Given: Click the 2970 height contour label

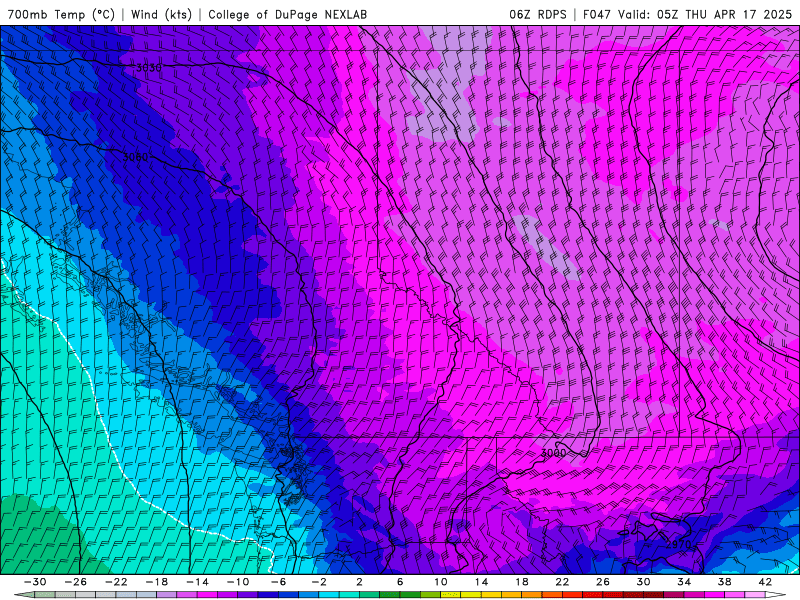Looking at the screenshot, I should coord(679,544).
